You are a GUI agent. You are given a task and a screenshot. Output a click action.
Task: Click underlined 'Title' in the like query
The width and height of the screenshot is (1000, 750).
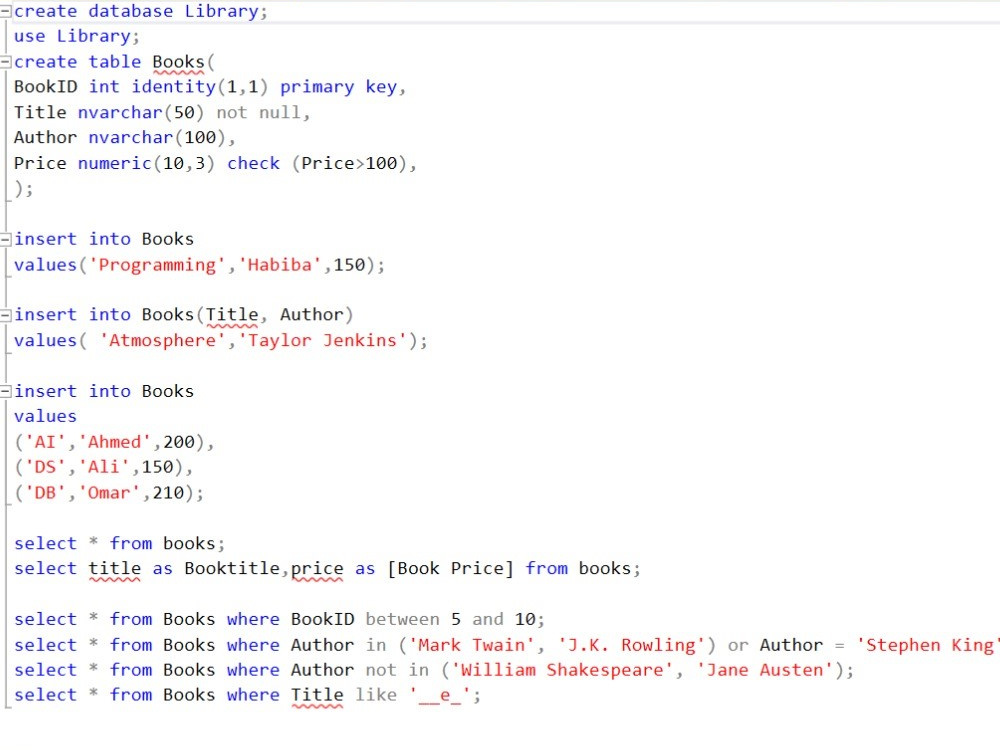click(317, 695)
